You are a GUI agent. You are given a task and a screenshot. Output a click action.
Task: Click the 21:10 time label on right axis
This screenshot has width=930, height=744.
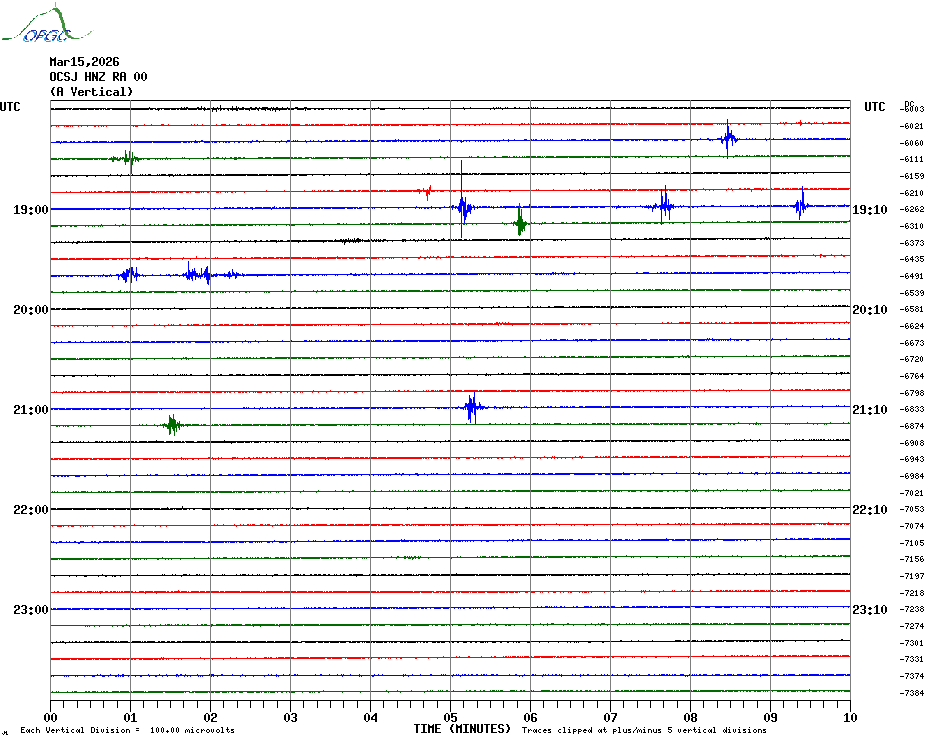[x=869, y=410]
